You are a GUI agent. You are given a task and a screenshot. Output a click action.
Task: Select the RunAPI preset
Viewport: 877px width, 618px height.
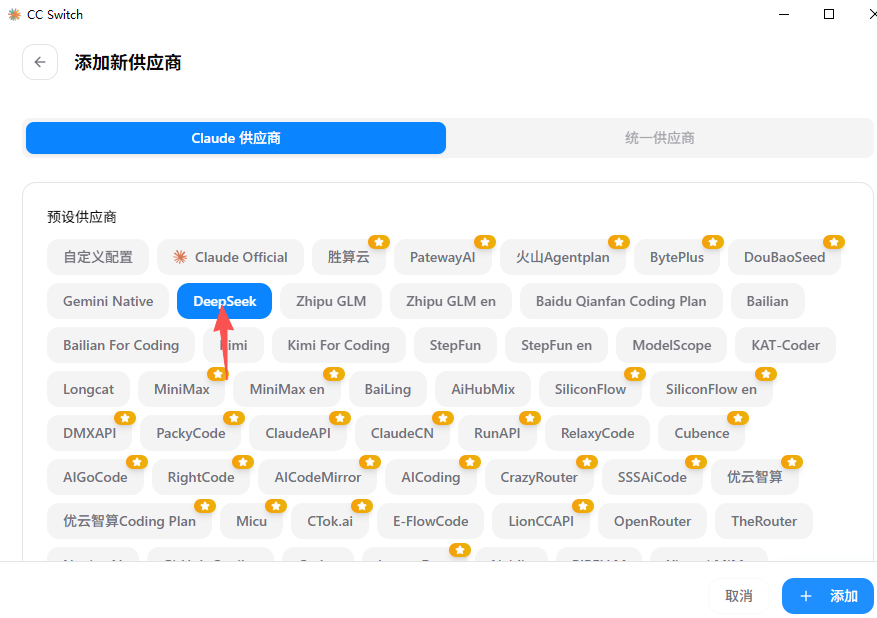[497, 433]
